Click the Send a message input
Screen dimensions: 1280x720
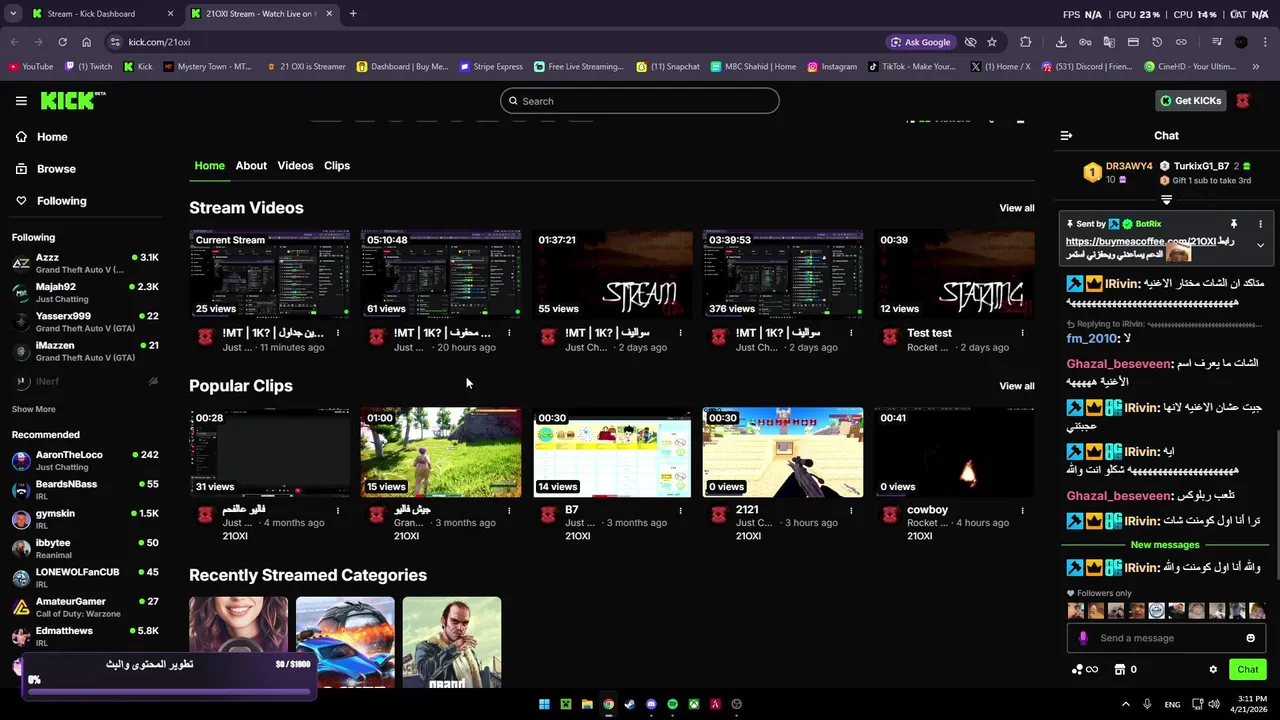[1165, 638]
